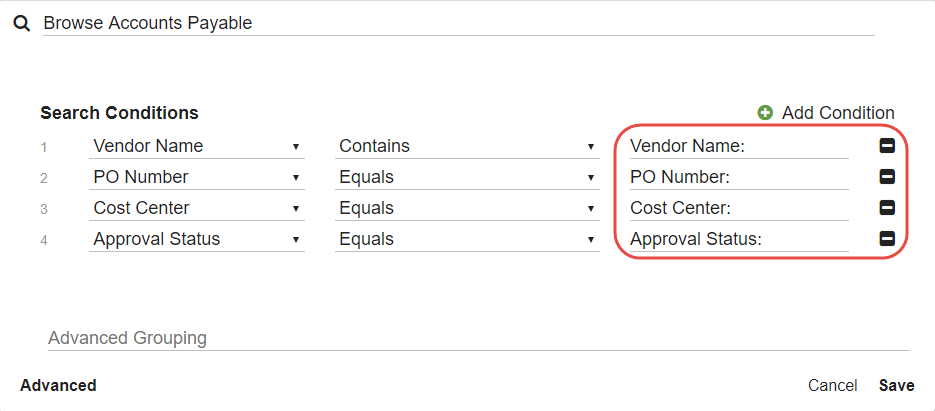Open the Contains operator dropdown

[467, 146]
